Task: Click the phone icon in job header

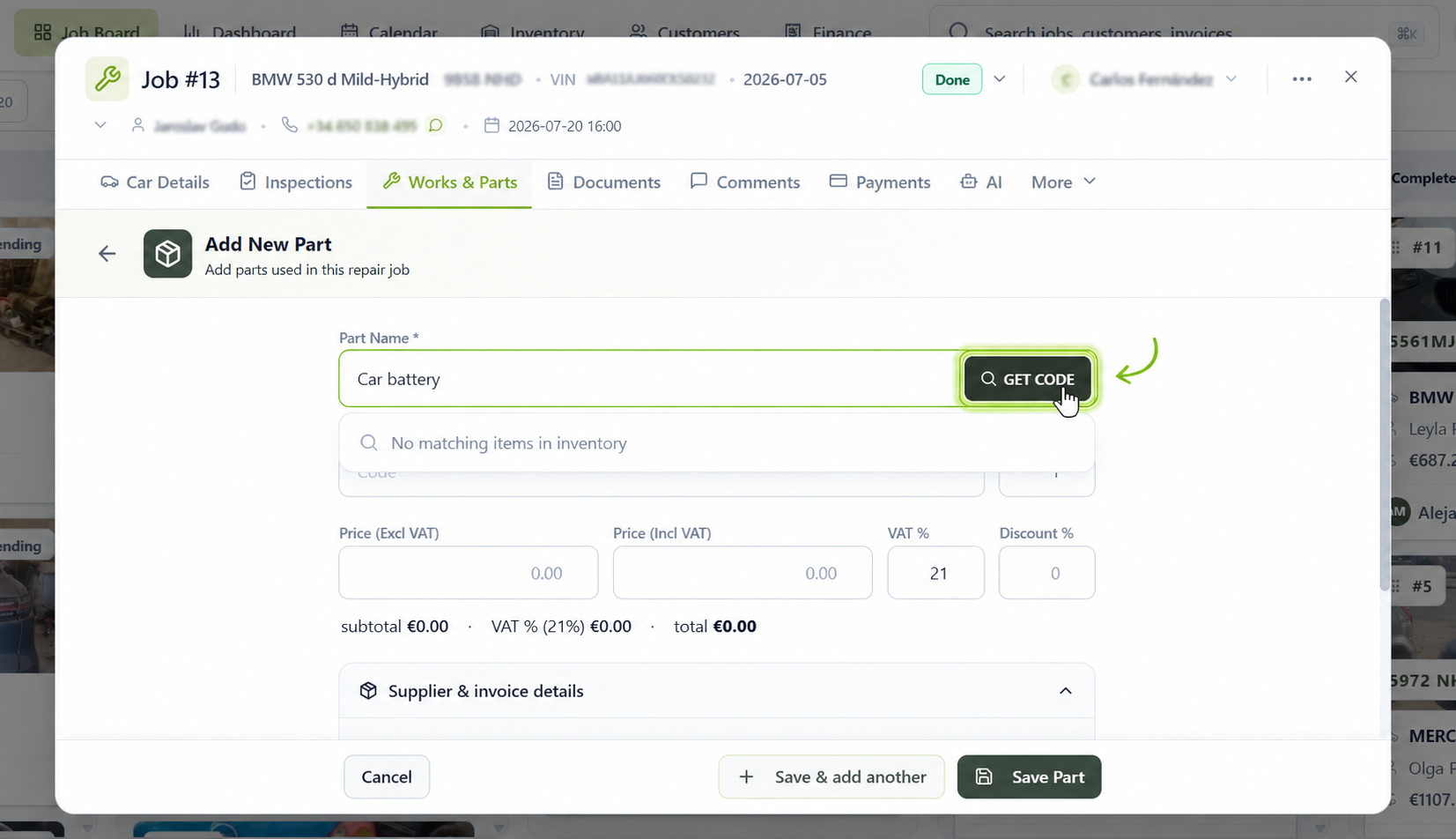Action: coord(290,125)
